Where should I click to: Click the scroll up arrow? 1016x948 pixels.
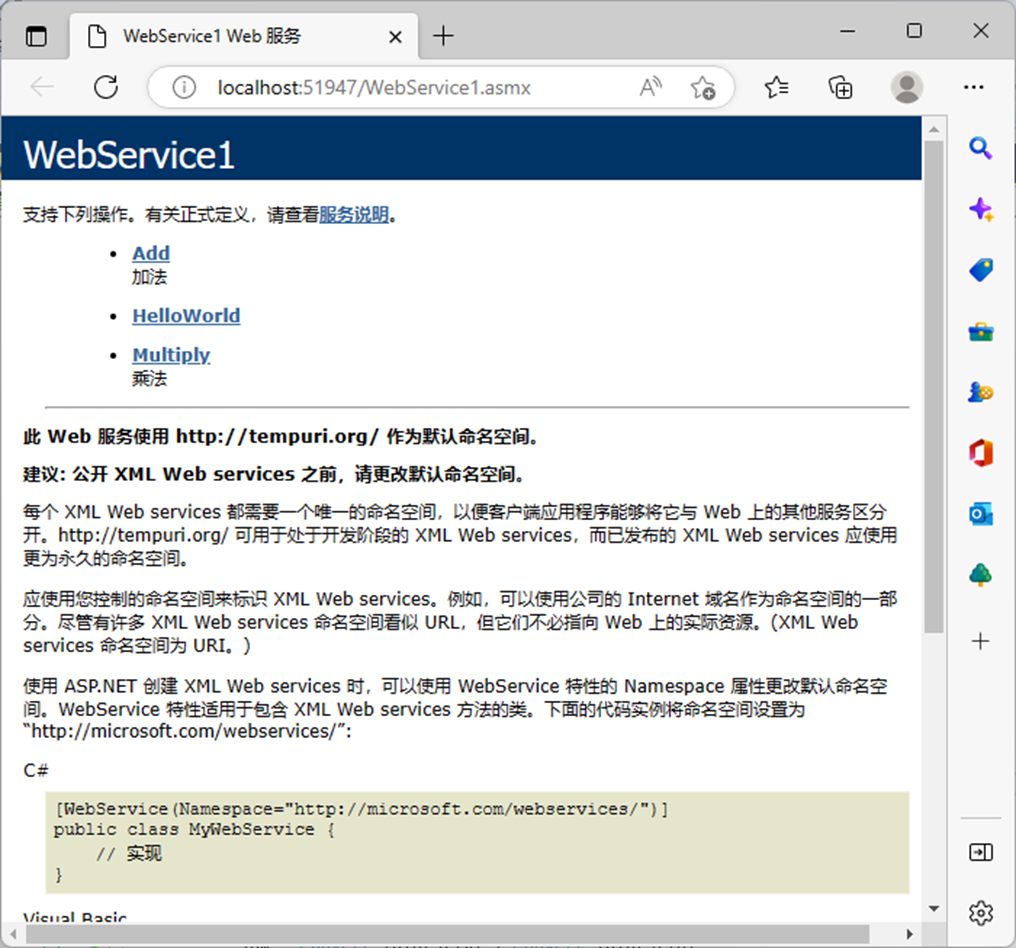(x=934, y=130)
